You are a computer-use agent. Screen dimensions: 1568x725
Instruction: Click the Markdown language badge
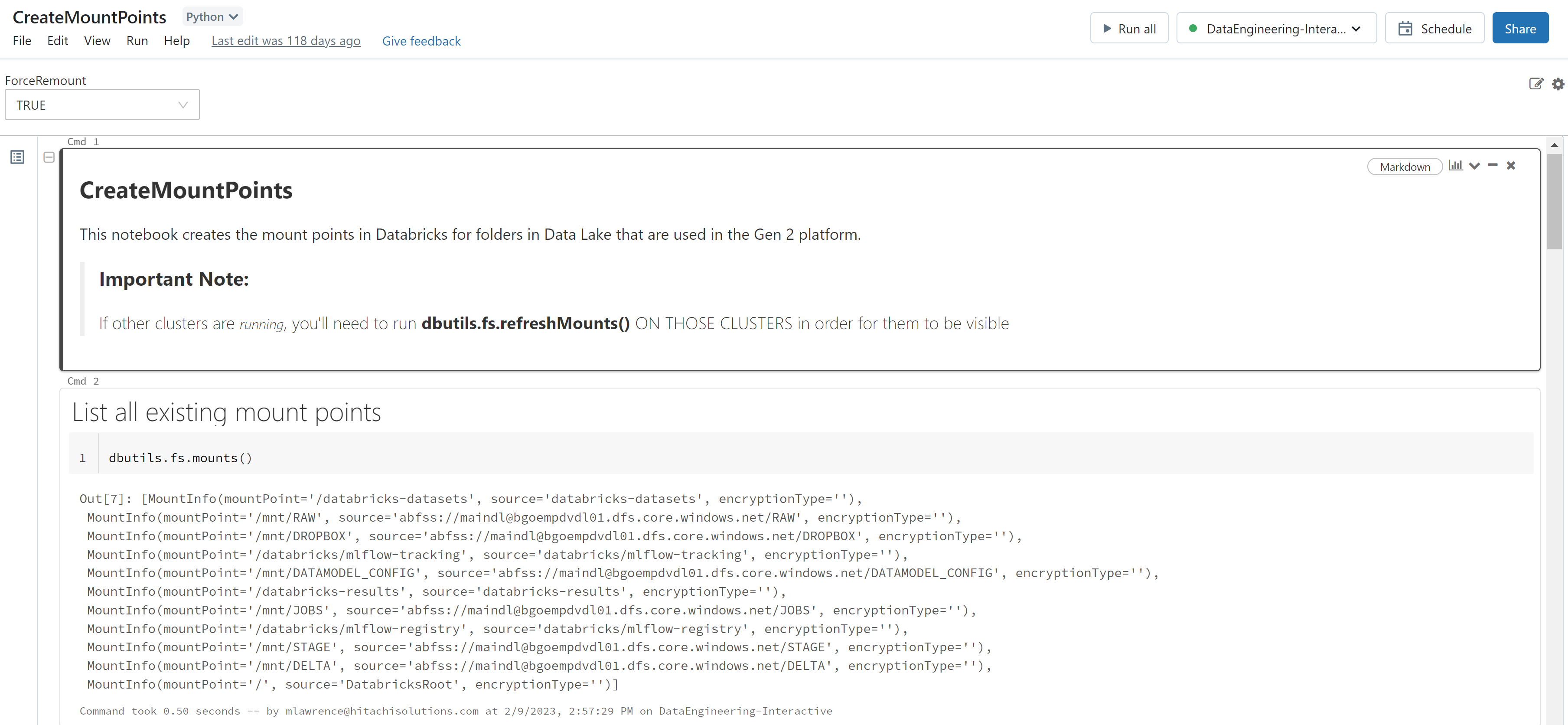tap(1405, 167)
